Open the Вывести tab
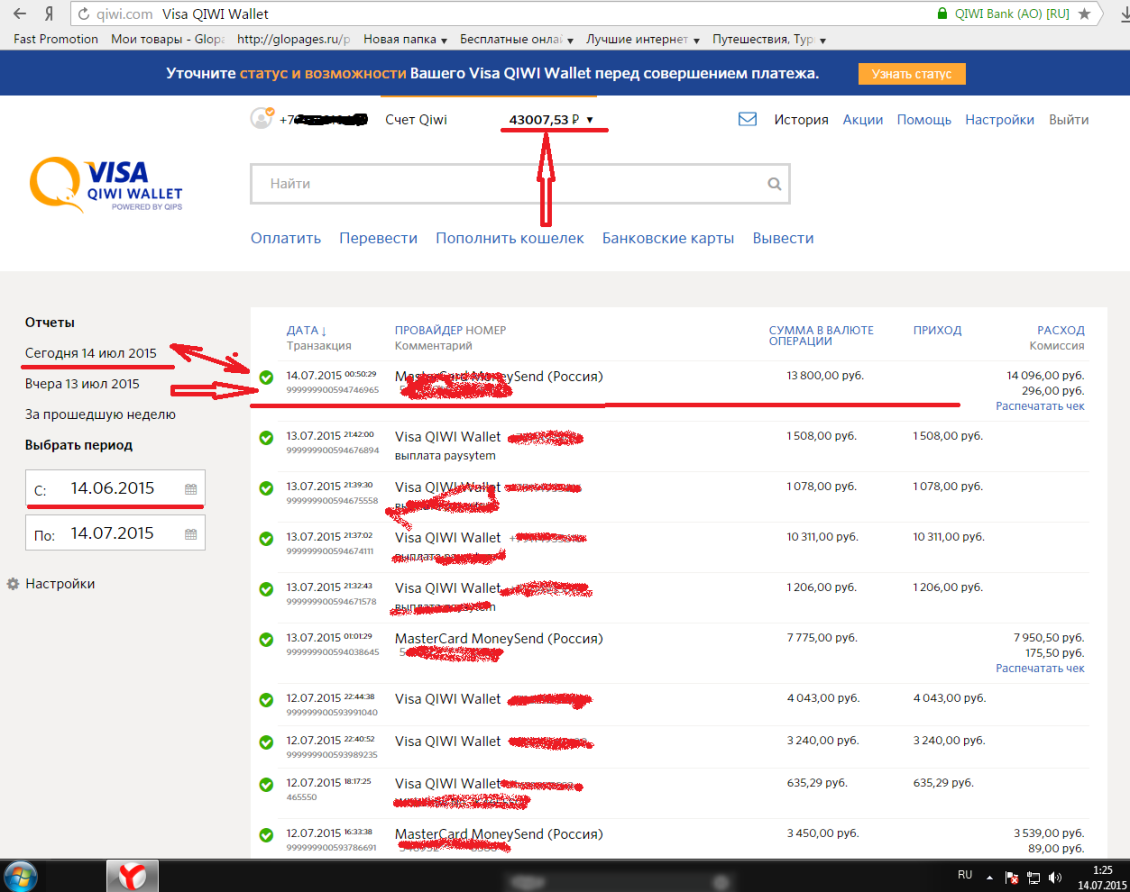 pyautogui.click(x=783, y=238)
